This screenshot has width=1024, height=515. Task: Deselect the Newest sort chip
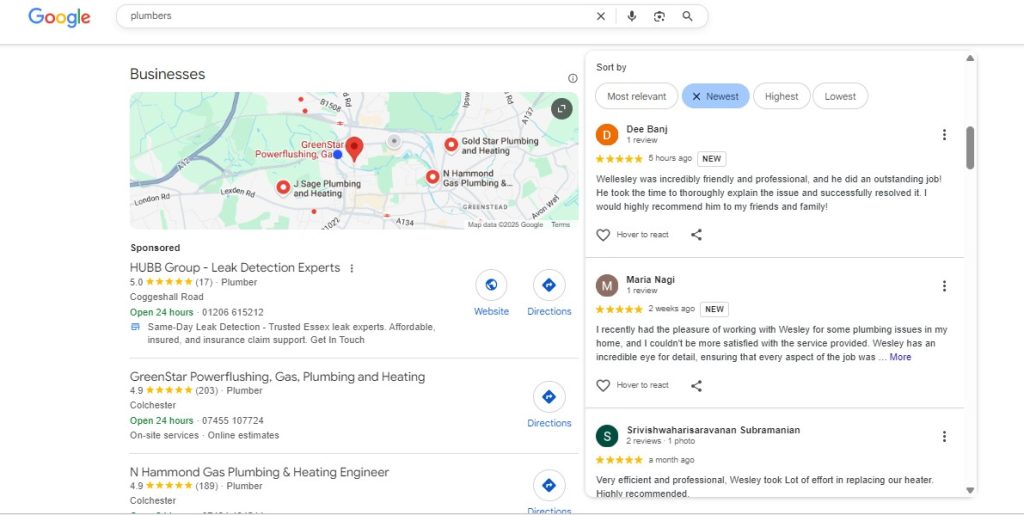[x=716, y=96]
